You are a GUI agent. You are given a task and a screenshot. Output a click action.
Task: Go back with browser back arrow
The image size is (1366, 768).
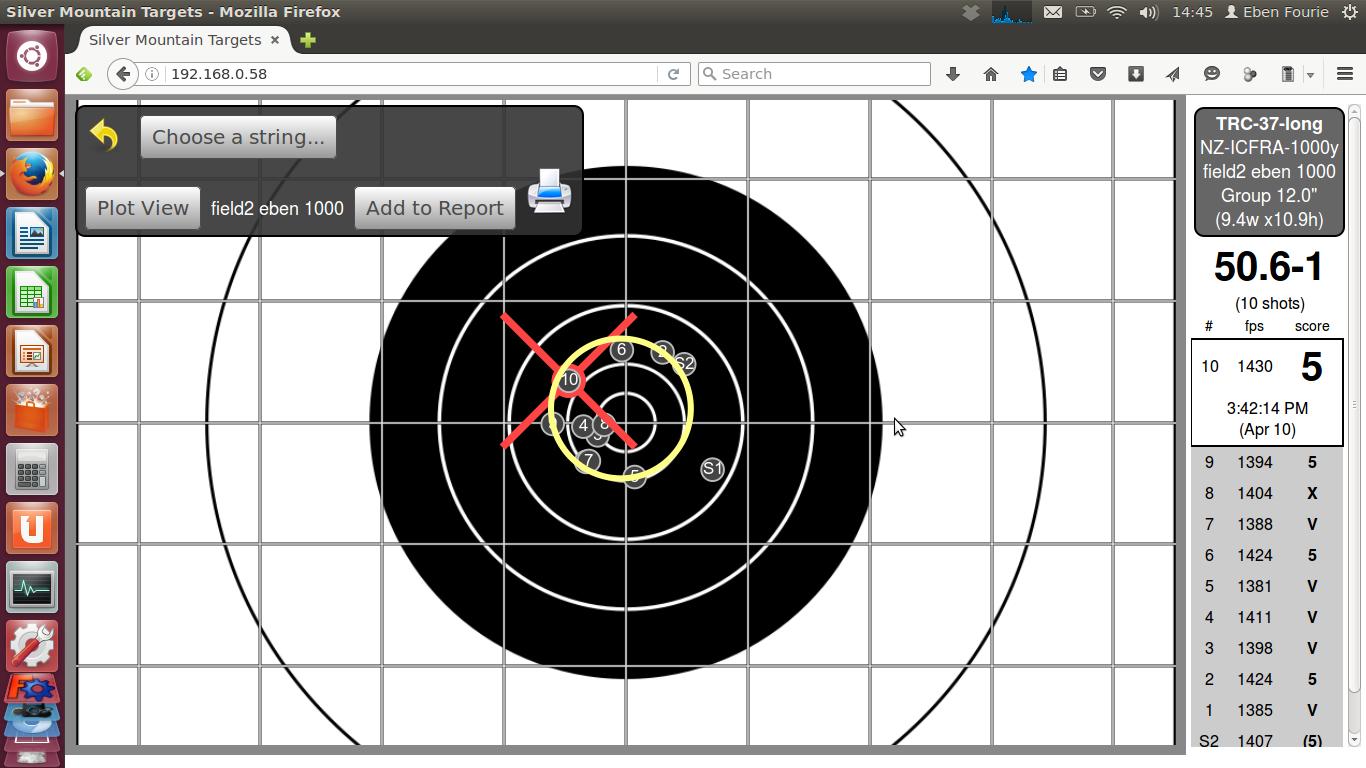123,74
